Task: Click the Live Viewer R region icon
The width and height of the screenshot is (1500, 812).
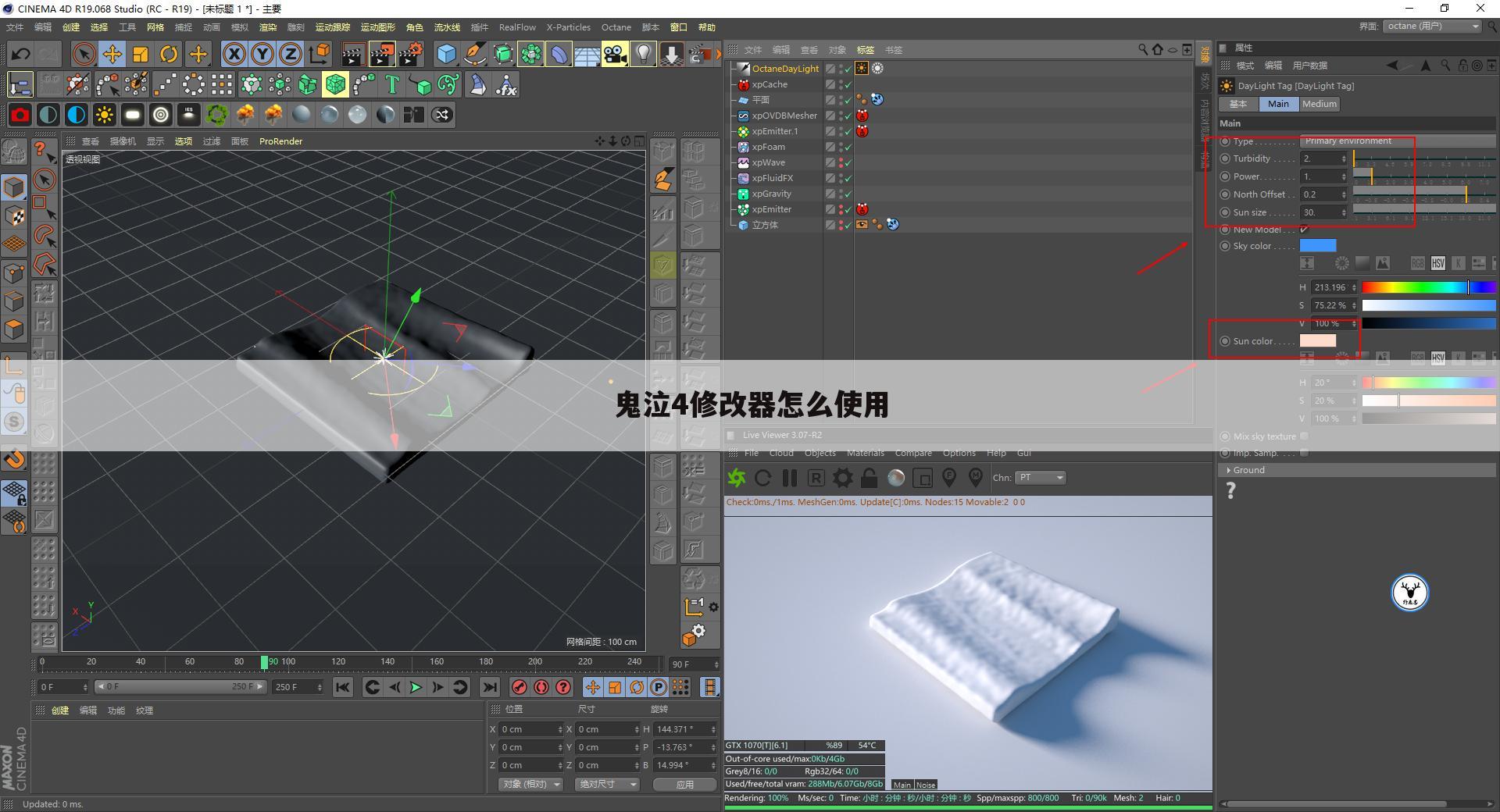Action: [x=816, y=477]
